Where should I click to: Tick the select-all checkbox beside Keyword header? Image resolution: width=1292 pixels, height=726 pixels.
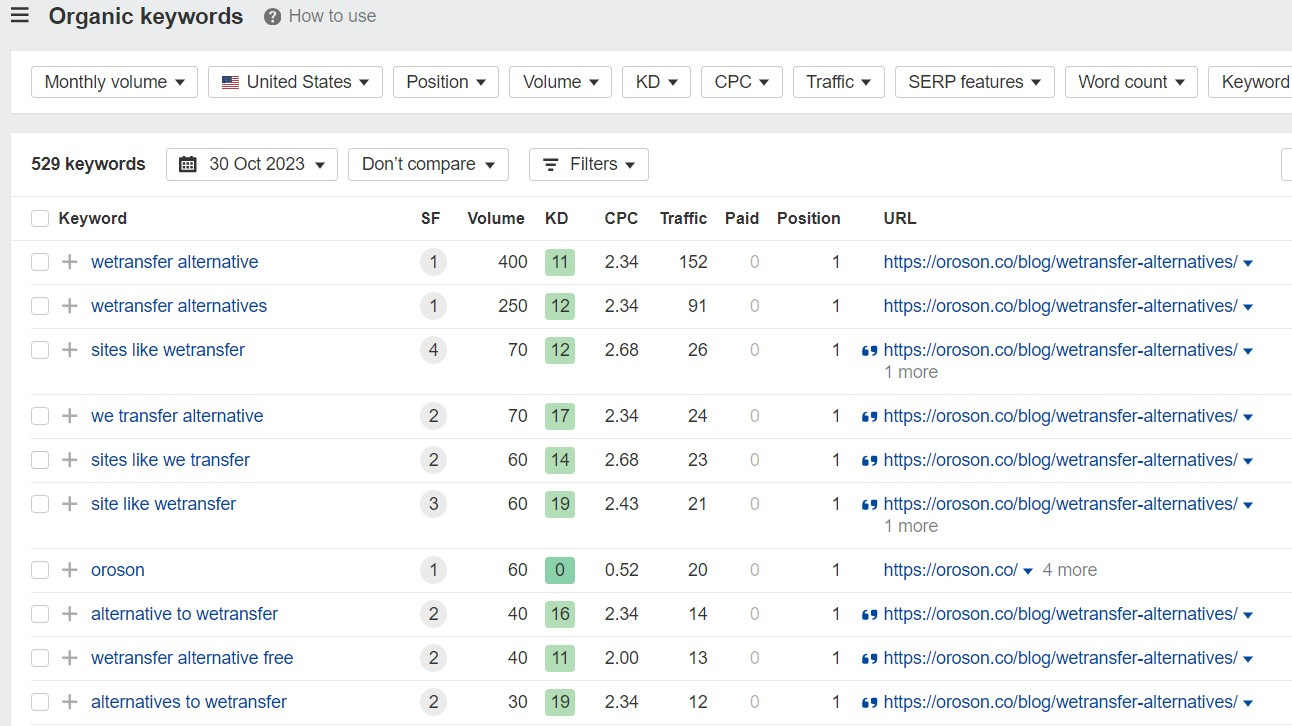[40, 218]
